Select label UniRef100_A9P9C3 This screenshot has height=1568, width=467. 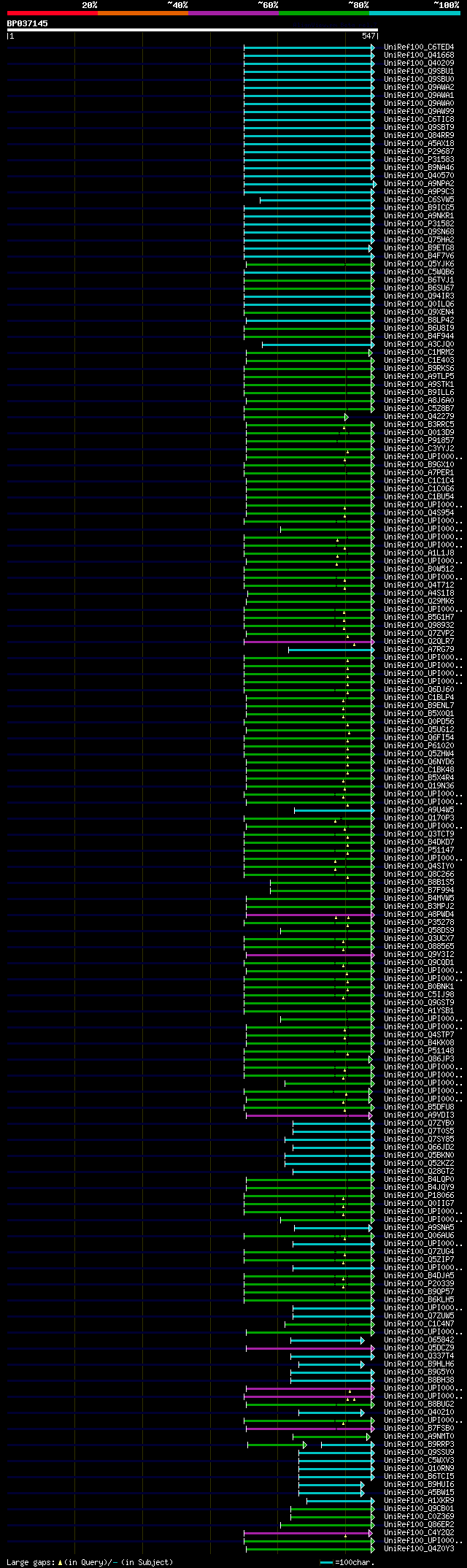coord(419,191)
